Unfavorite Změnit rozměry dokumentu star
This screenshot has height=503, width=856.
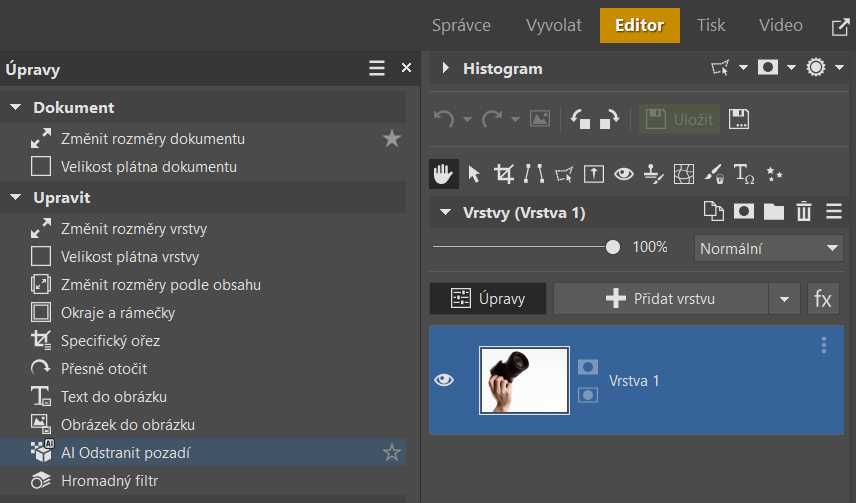coord(391,138)
